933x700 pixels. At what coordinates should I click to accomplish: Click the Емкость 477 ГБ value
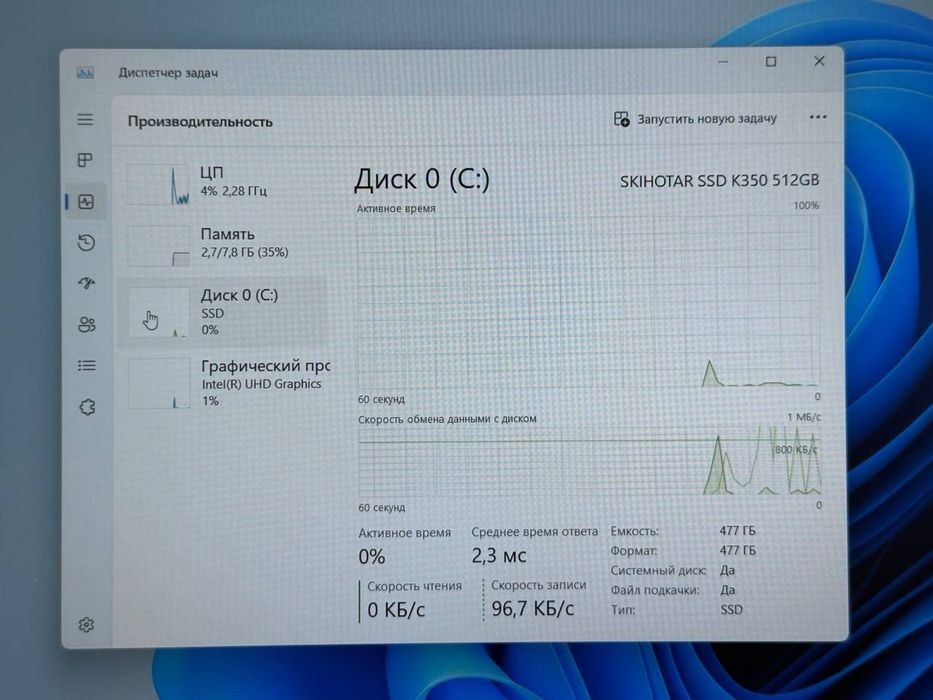pos(737,530)
